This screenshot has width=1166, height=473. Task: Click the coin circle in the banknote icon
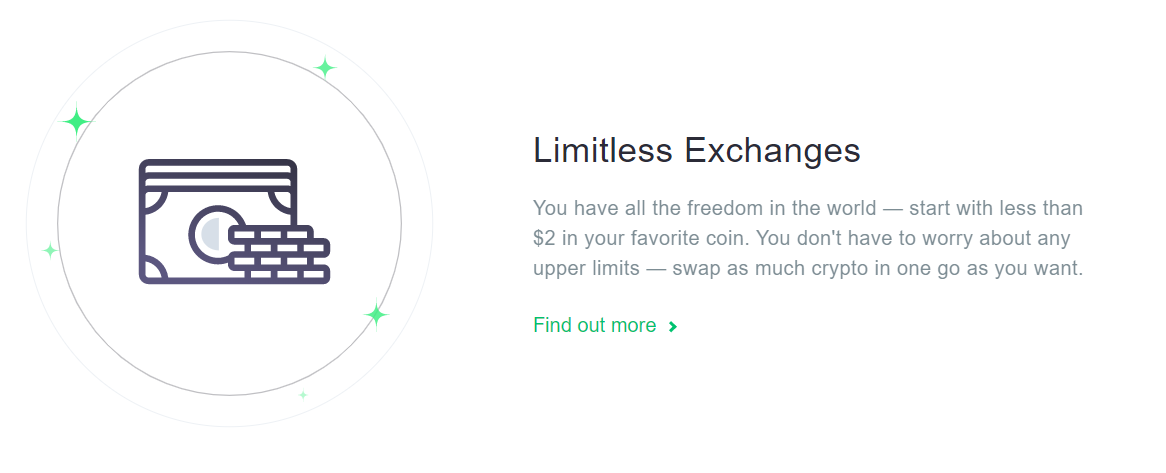213,234
